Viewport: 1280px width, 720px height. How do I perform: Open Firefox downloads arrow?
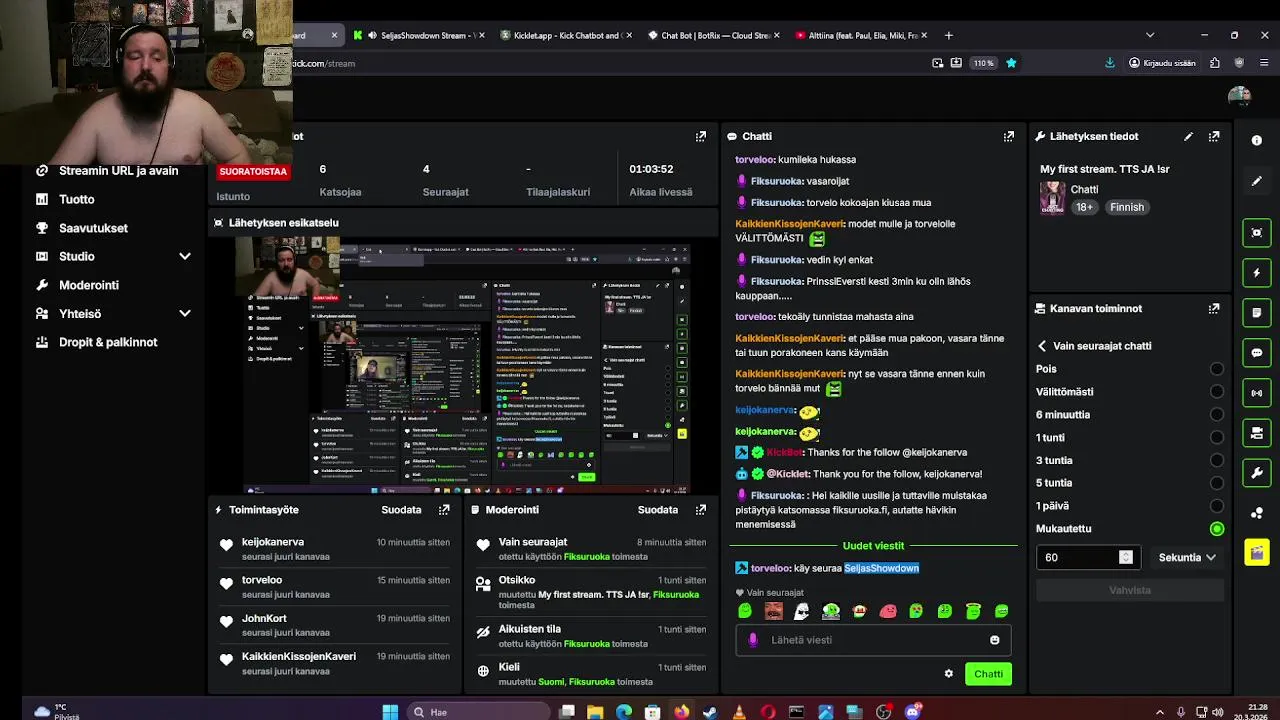(1110, 63)
